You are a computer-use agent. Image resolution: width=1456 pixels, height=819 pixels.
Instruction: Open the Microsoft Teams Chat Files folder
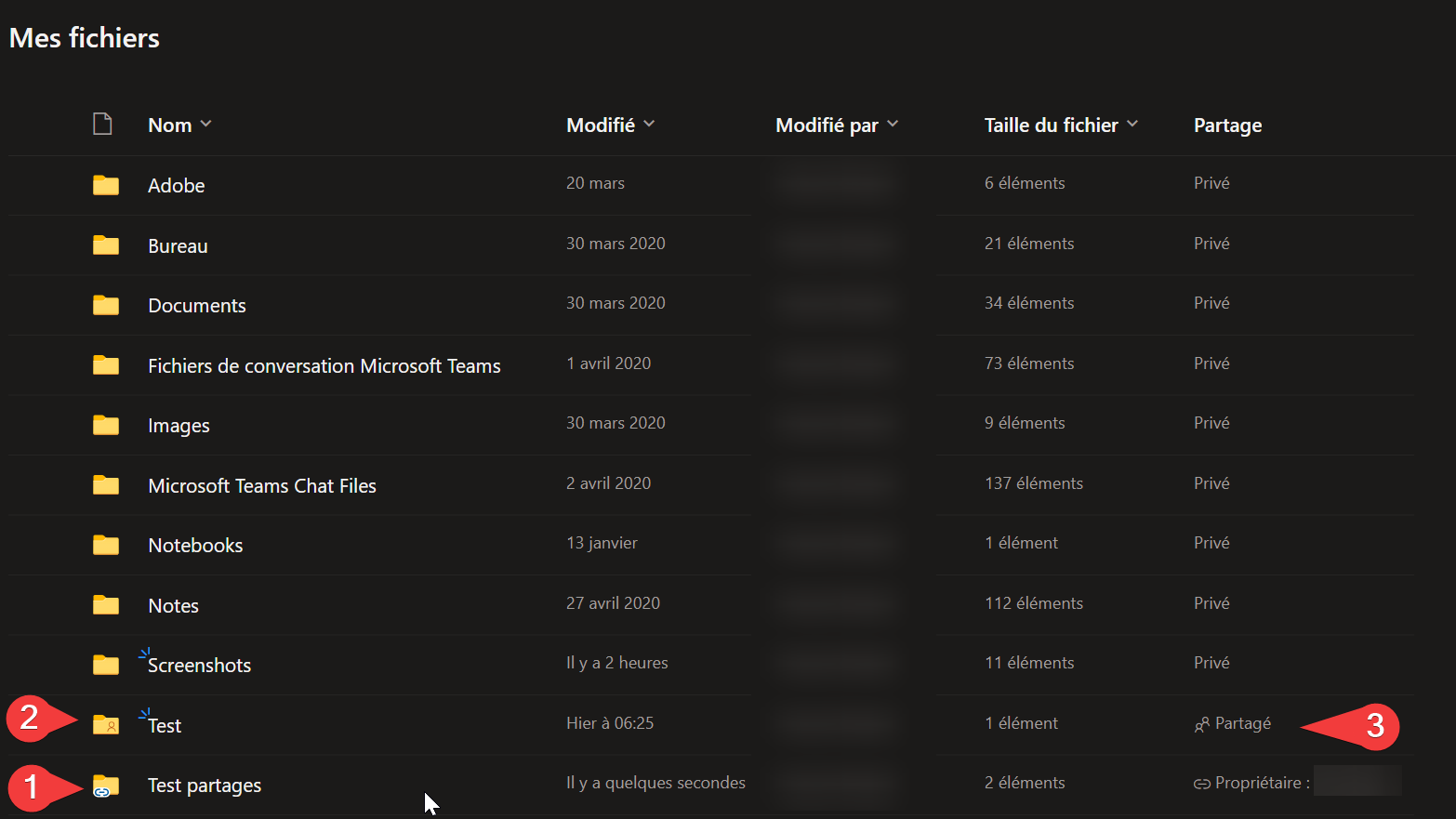click(x=261, y=486)
